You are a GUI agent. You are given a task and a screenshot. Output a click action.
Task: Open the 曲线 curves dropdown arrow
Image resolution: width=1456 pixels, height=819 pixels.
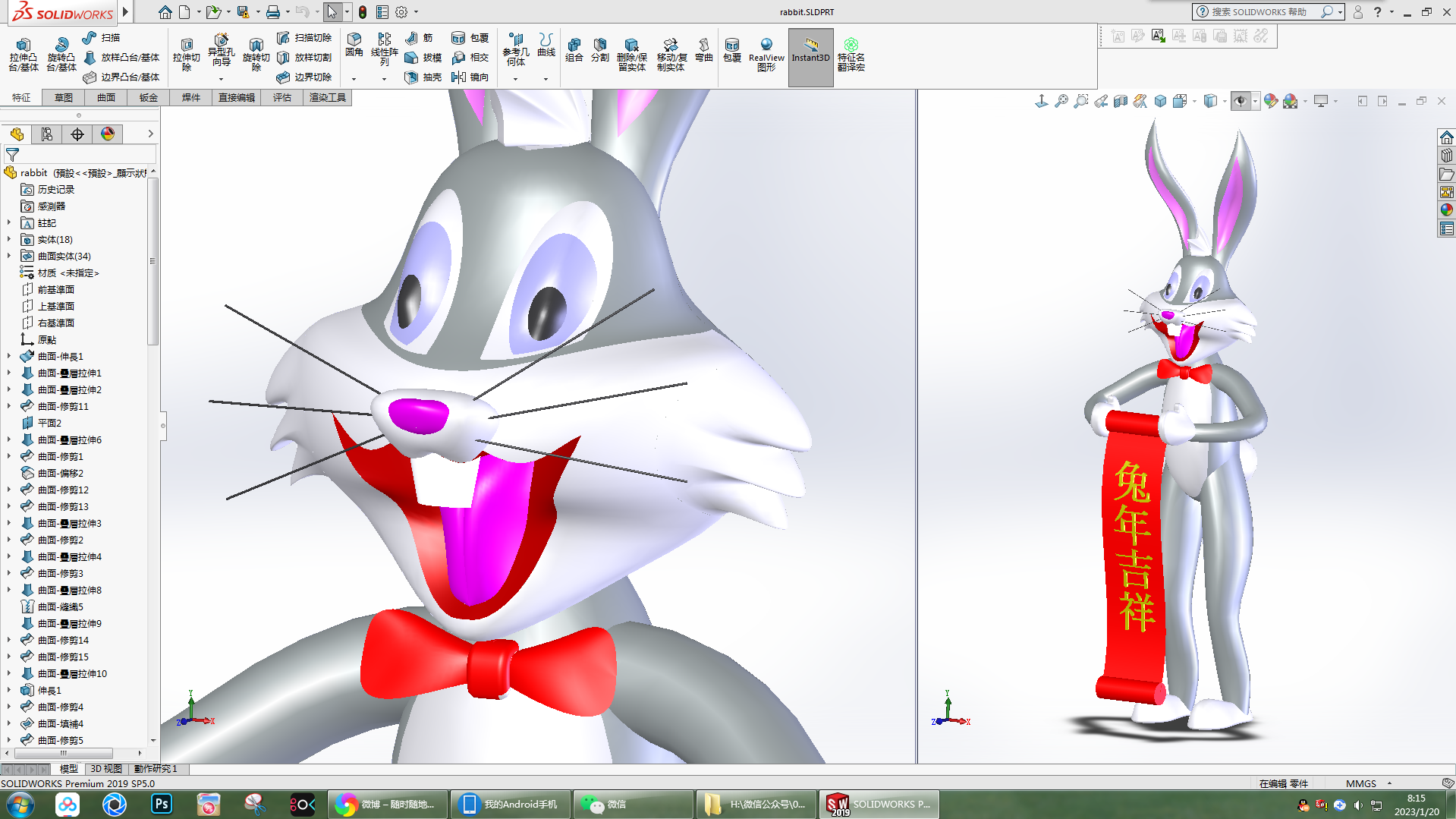coord(546,79)
